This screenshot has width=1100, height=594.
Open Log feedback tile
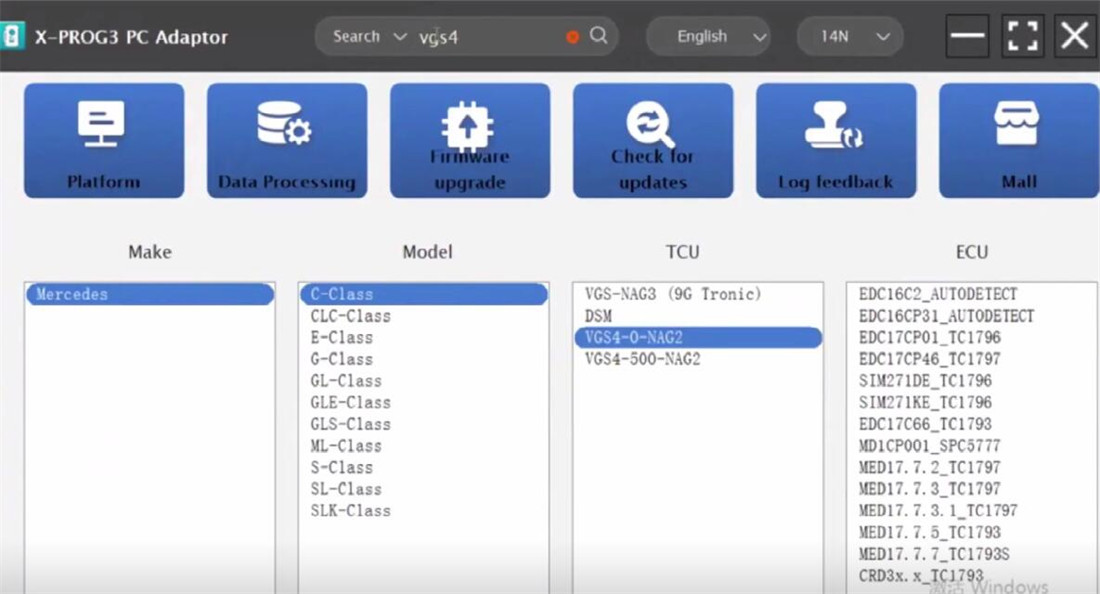(x=836, y=140)
